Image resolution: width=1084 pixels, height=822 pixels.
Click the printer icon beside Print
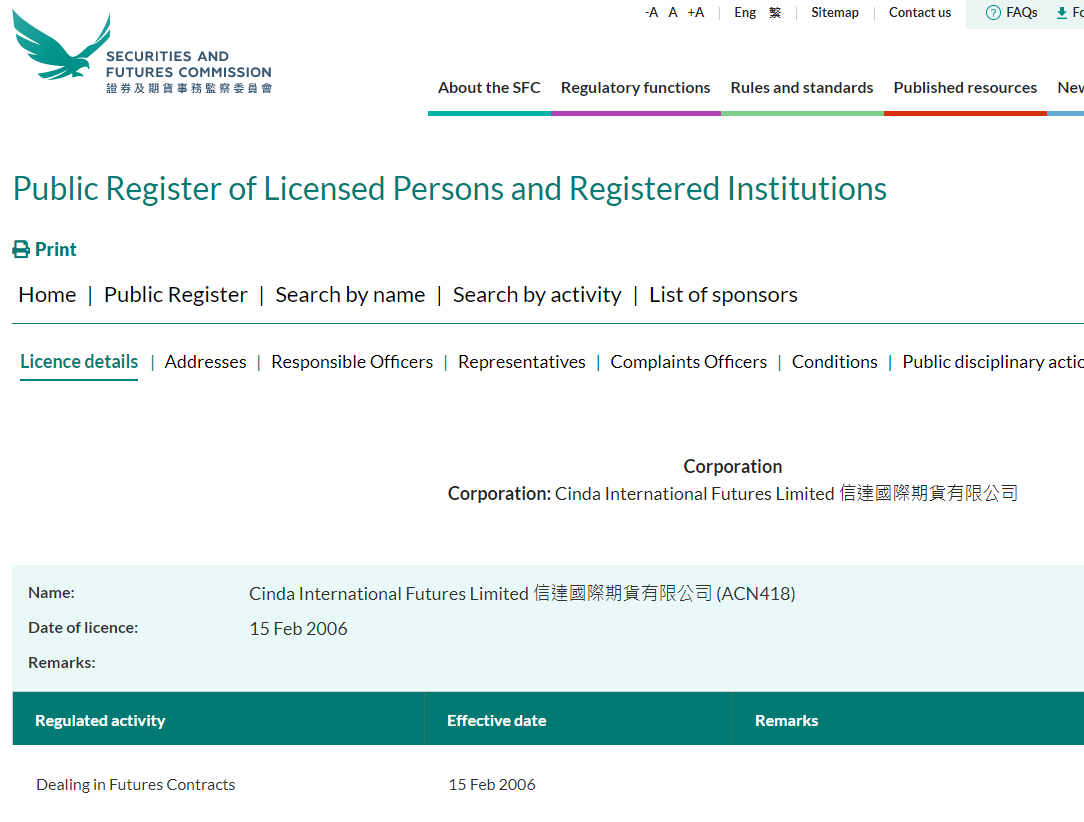click(21, 250)
